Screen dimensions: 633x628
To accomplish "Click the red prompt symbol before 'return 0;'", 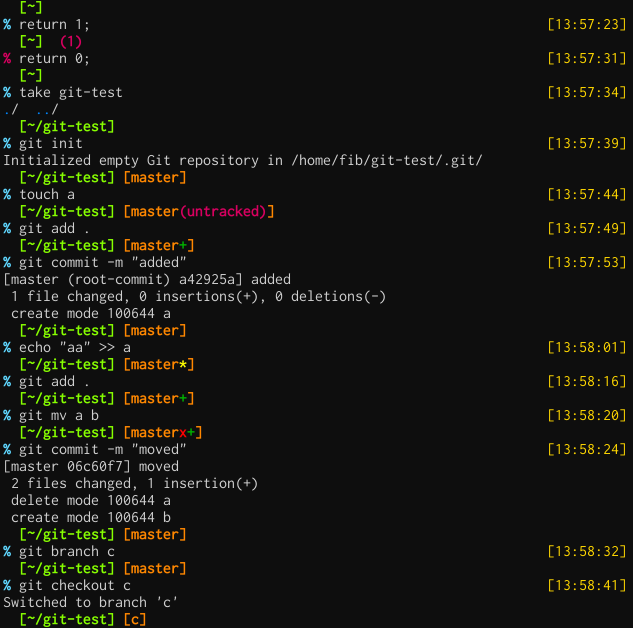I will coord(7,59).
